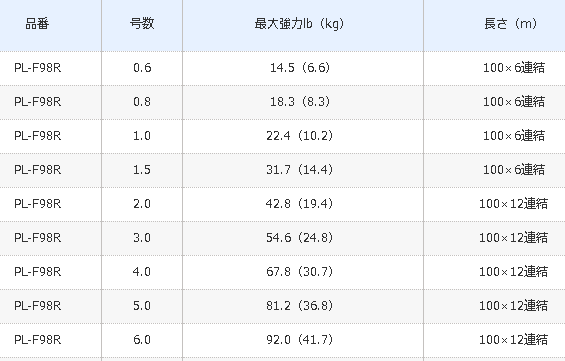Select the 0.6 号数 cell
Viewport: 565px width, 361px height.
142,68
